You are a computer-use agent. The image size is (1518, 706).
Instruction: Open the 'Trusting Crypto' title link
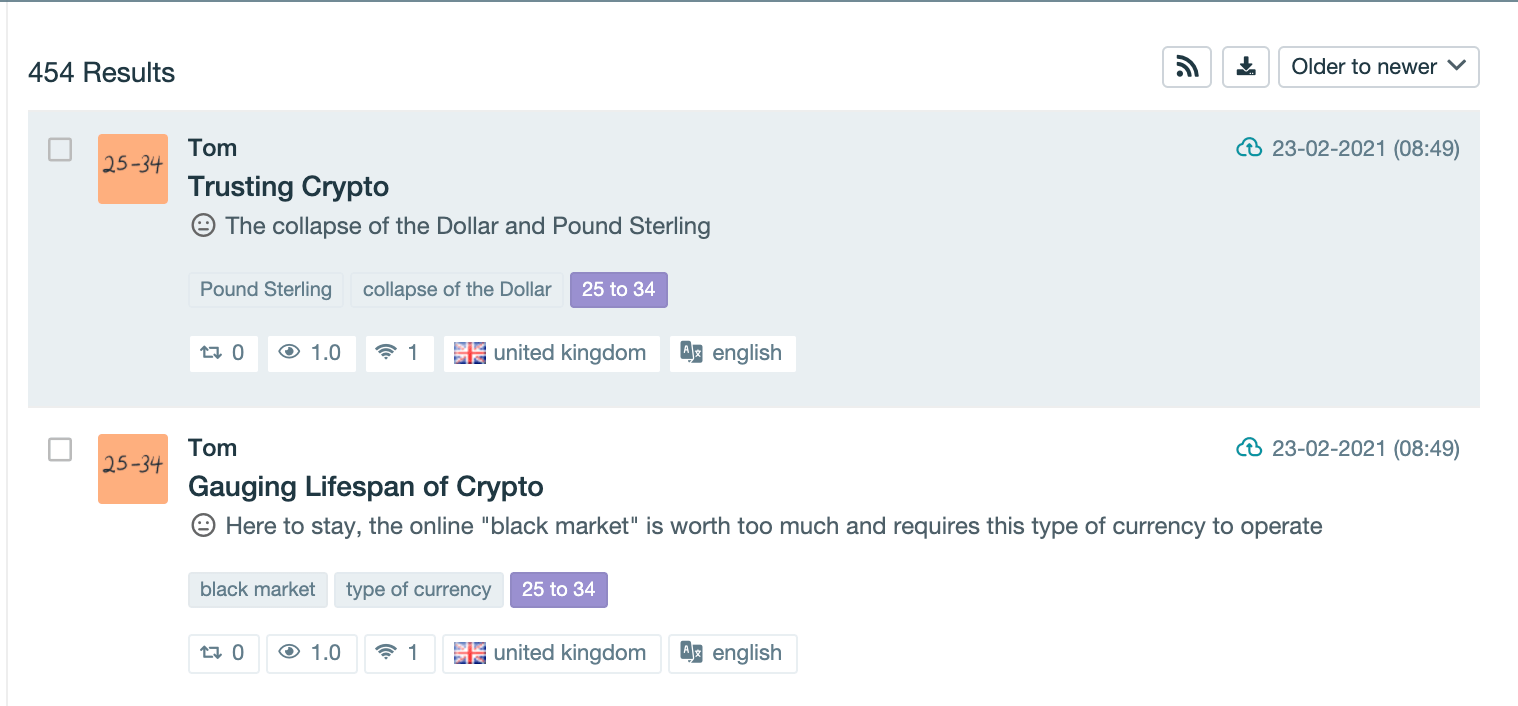pyautogui.click(x=288, y=187)
